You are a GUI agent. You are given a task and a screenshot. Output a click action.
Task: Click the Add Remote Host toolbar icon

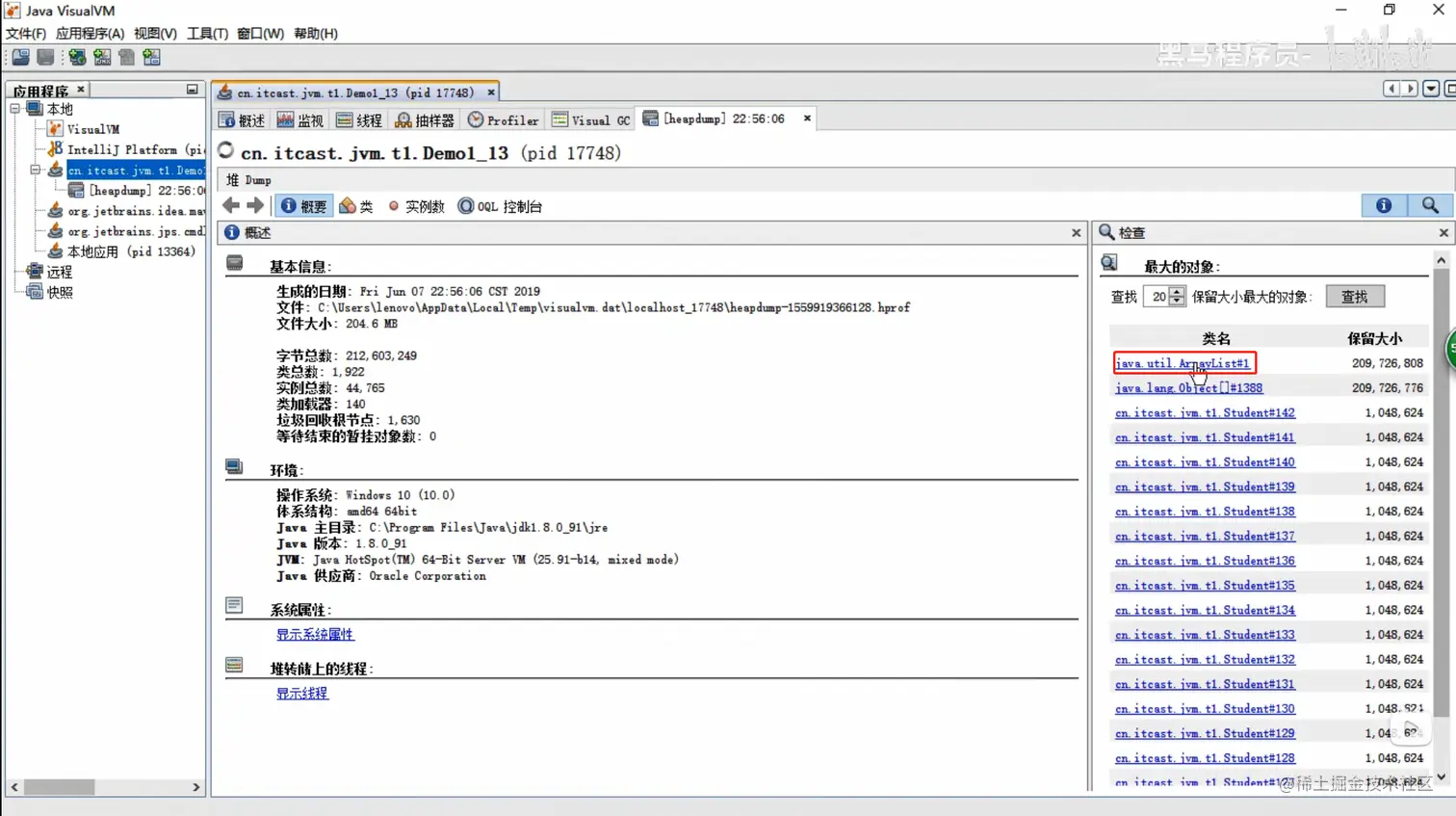[x=77, y=58]
